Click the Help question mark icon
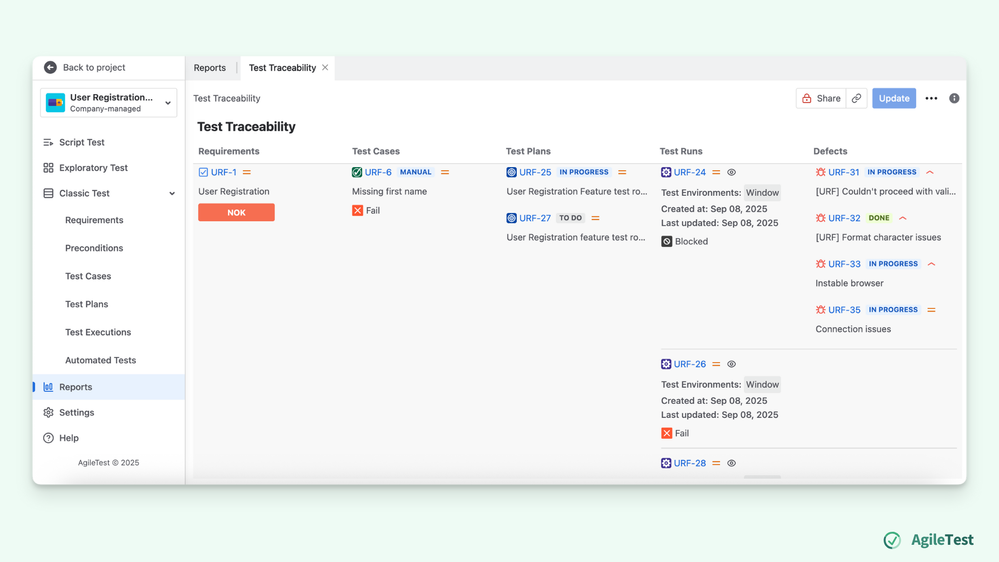The image size is (999, 562). tap(48, 438)
